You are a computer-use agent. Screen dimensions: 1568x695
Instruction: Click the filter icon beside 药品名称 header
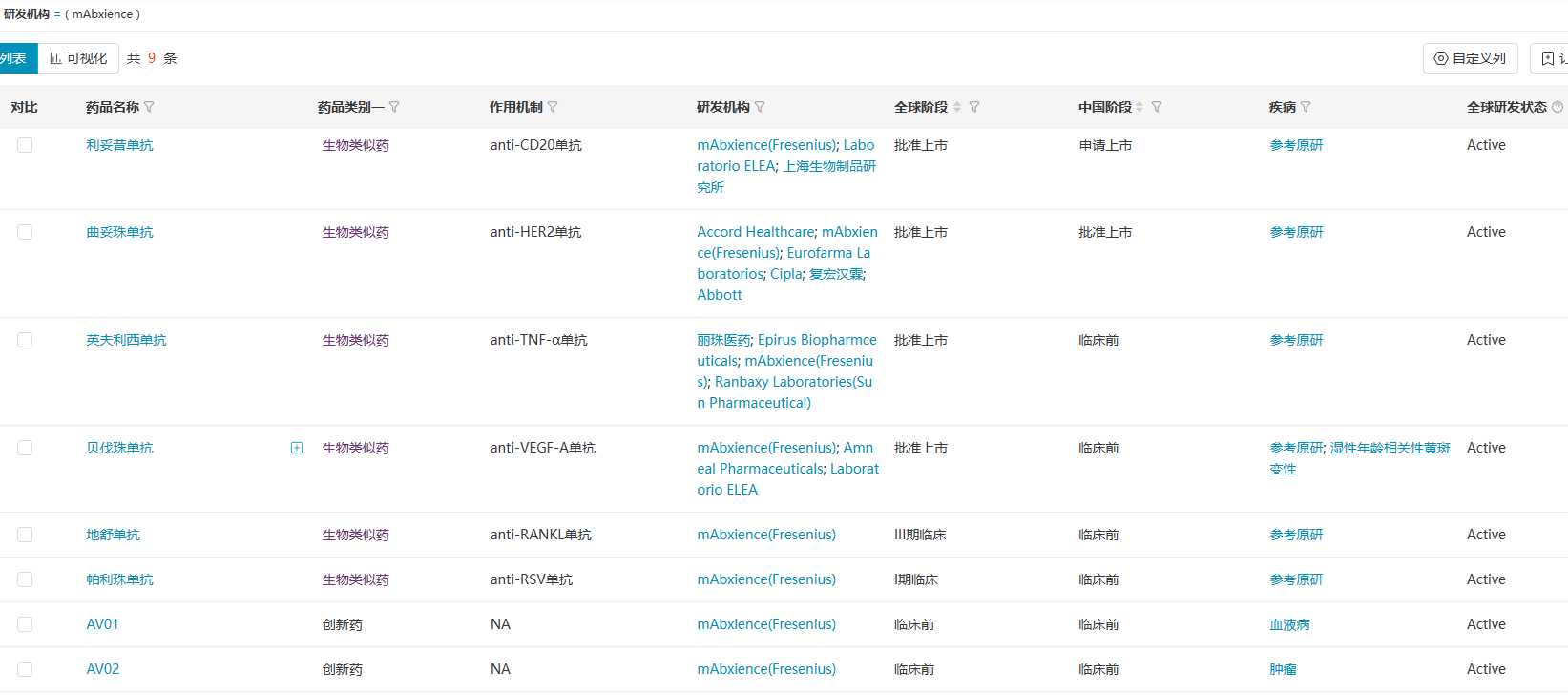pos(149,107)
